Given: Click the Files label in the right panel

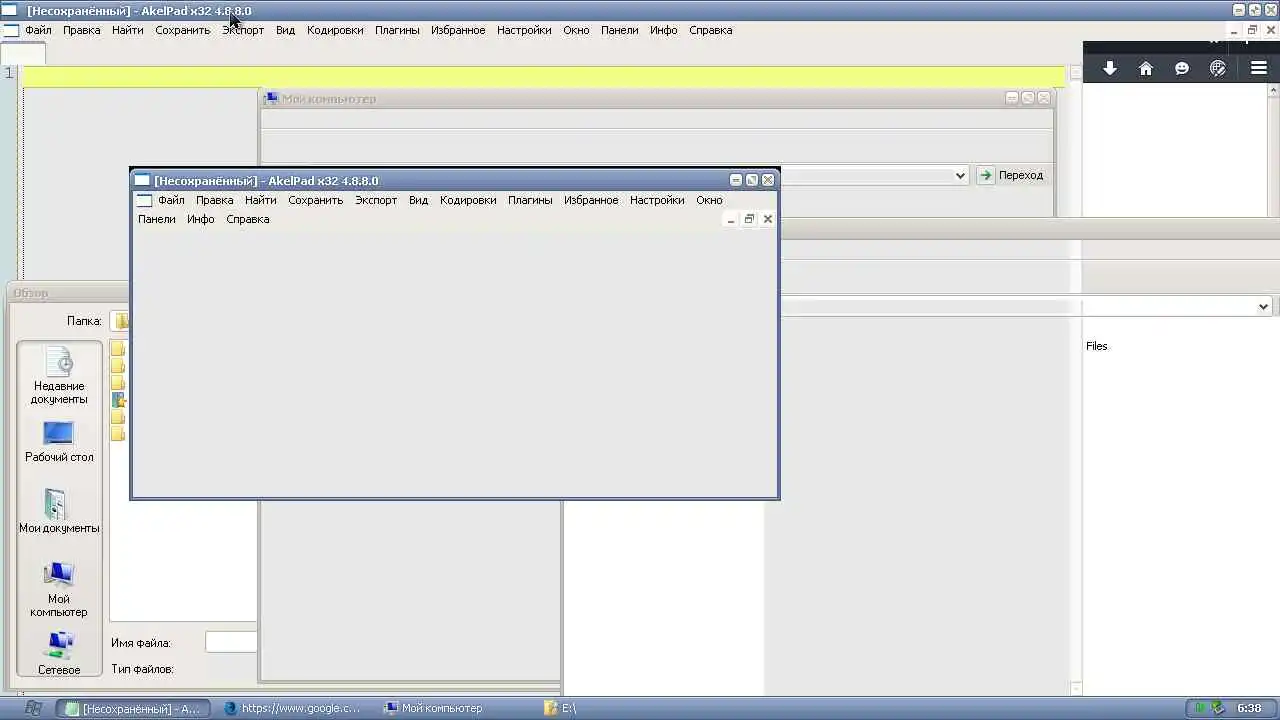Looking at the screenshot, I should [1097, 346].
